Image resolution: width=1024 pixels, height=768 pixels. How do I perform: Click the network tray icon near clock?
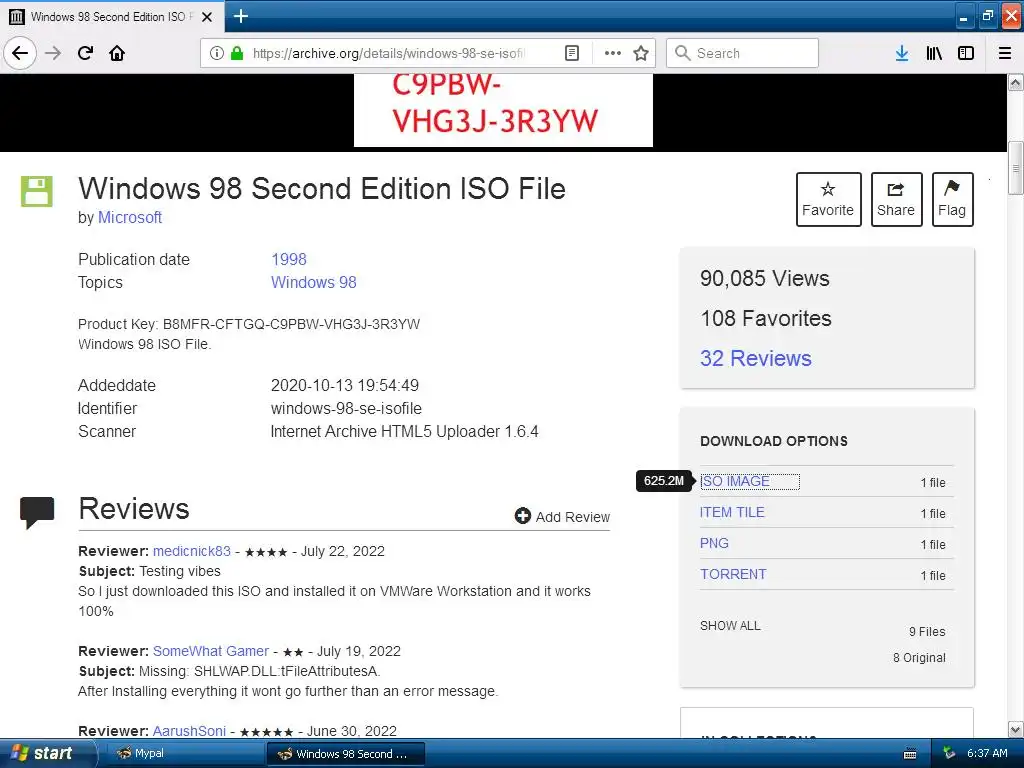[949, 753]
